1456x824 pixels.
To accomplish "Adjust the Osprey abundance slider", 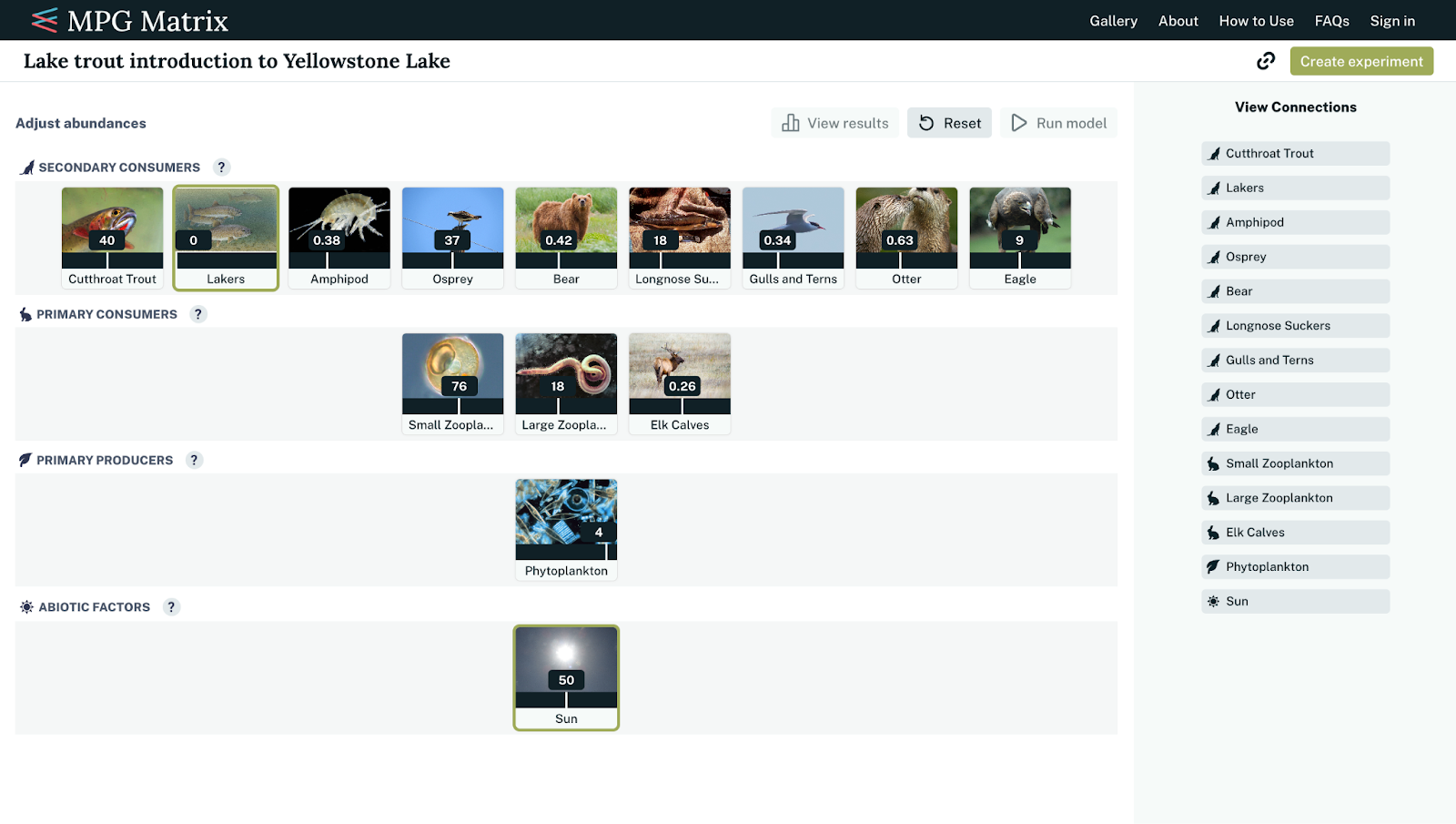I will tap(453, 260).
